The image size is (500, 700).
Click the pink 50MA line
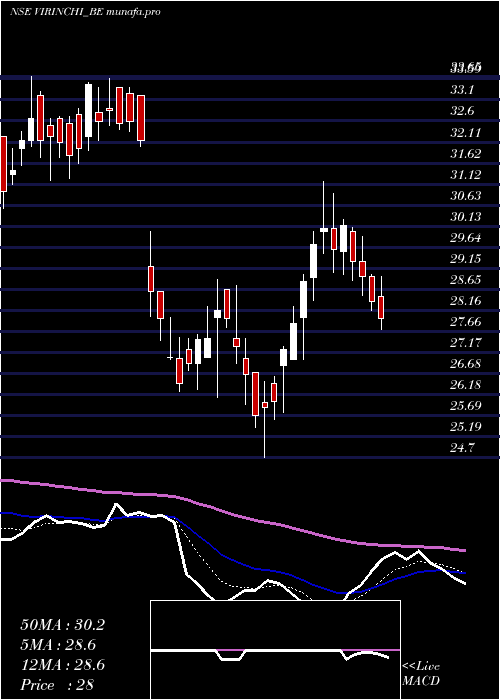coord(232,514)
